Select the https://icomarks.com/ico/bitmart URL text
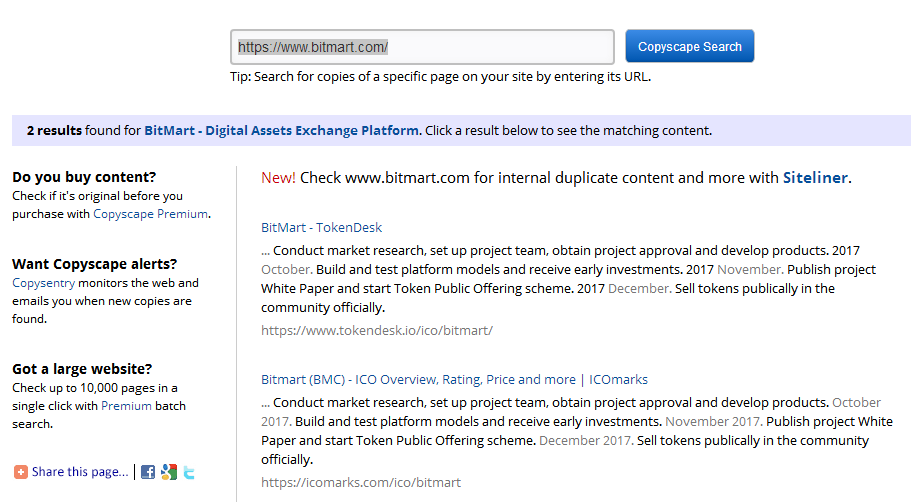 pos(361,482)
